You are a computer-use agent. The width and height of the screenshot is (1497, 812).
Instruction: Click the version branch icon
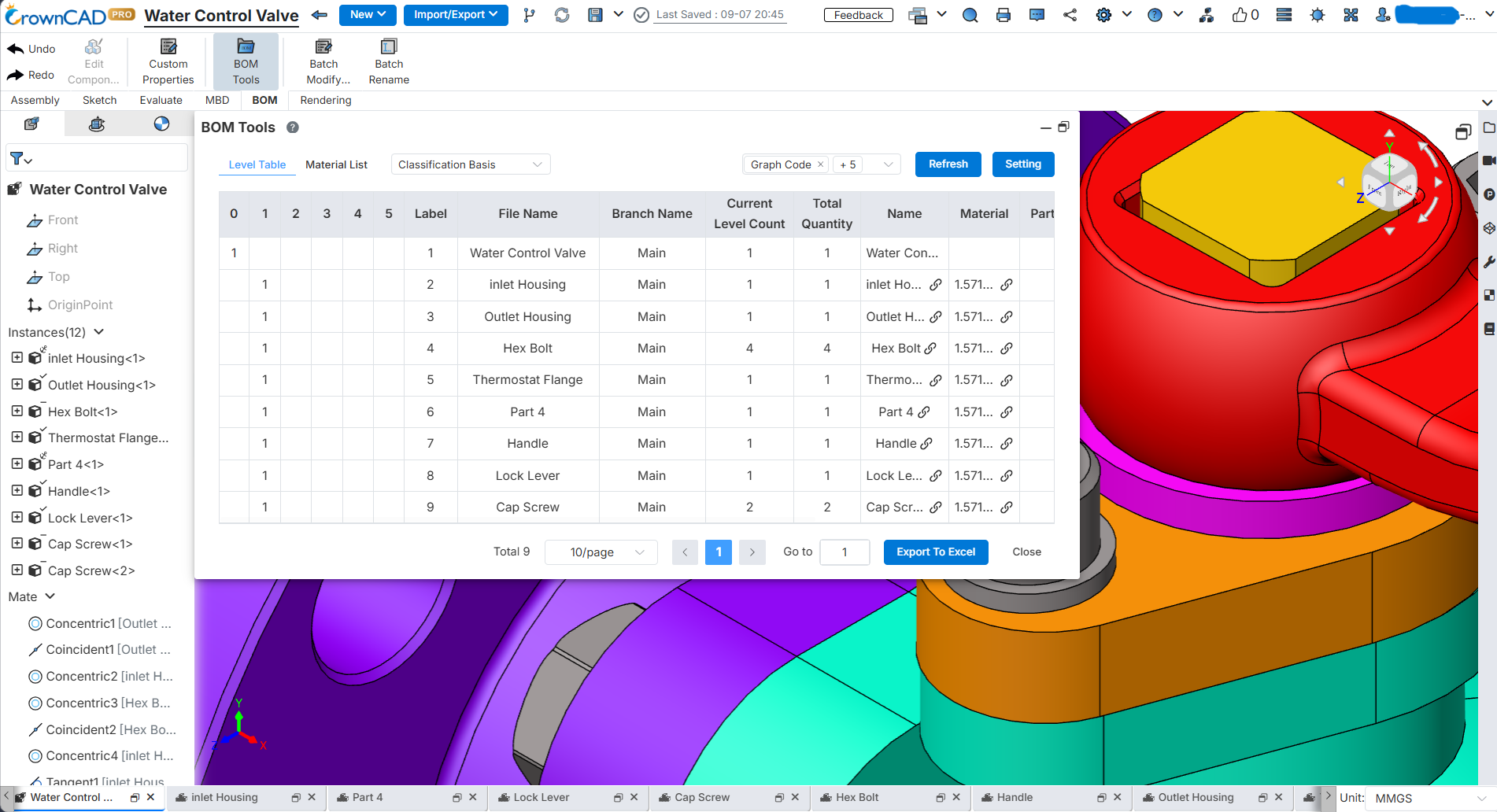click(x=529, y=15)
